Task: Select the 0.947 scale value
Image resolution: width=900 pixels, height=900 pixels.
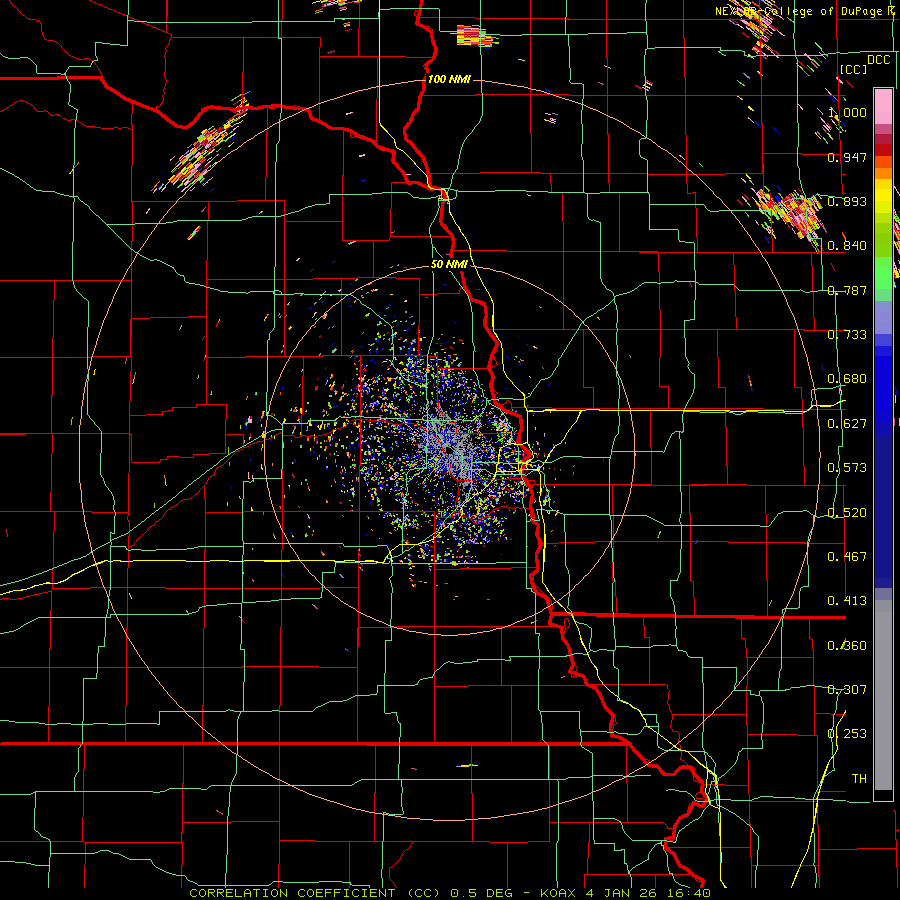Action: coord(847,157)
